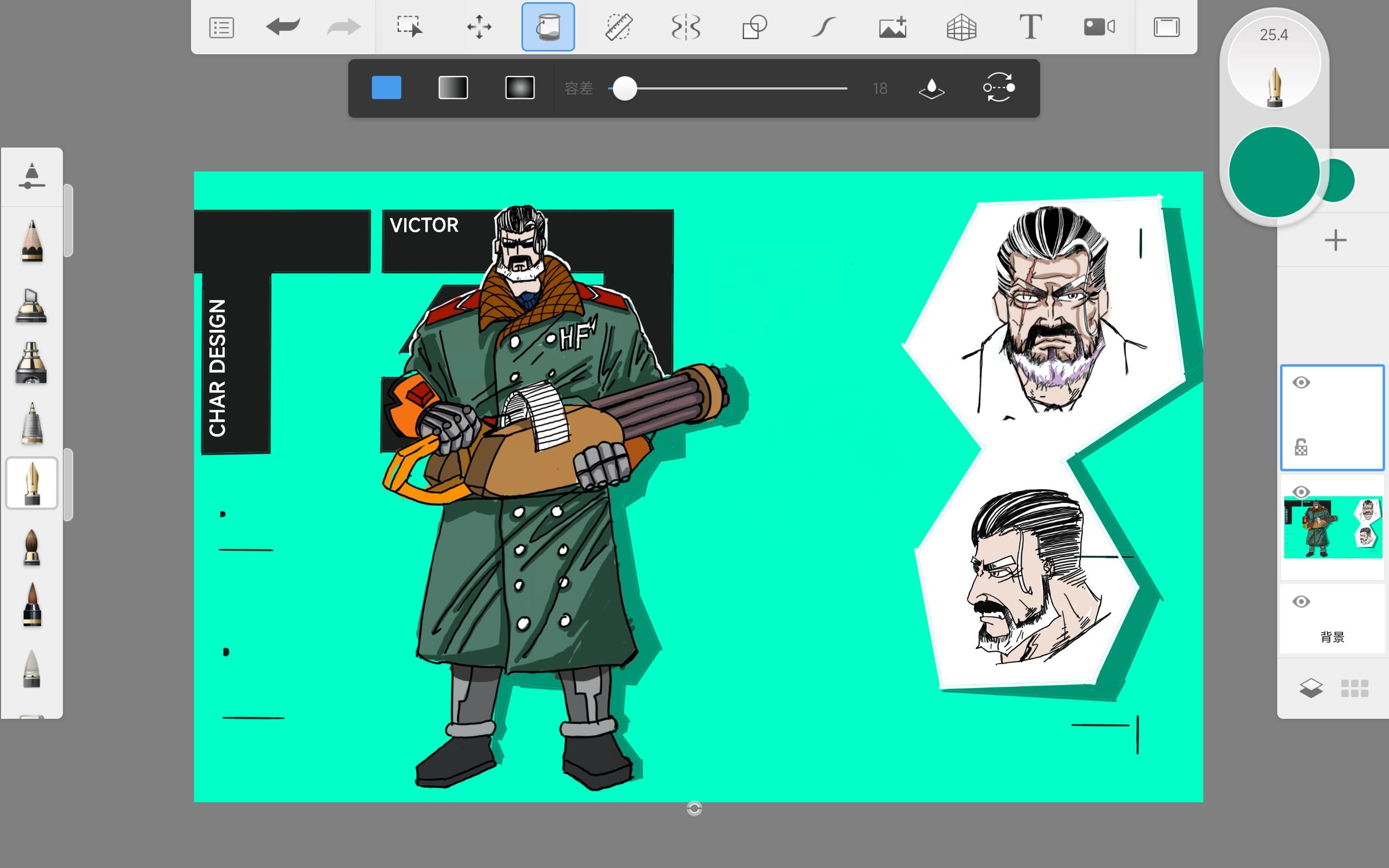Open the large green color swatch
1389x868 pixels.
[x=1273, y=171]
